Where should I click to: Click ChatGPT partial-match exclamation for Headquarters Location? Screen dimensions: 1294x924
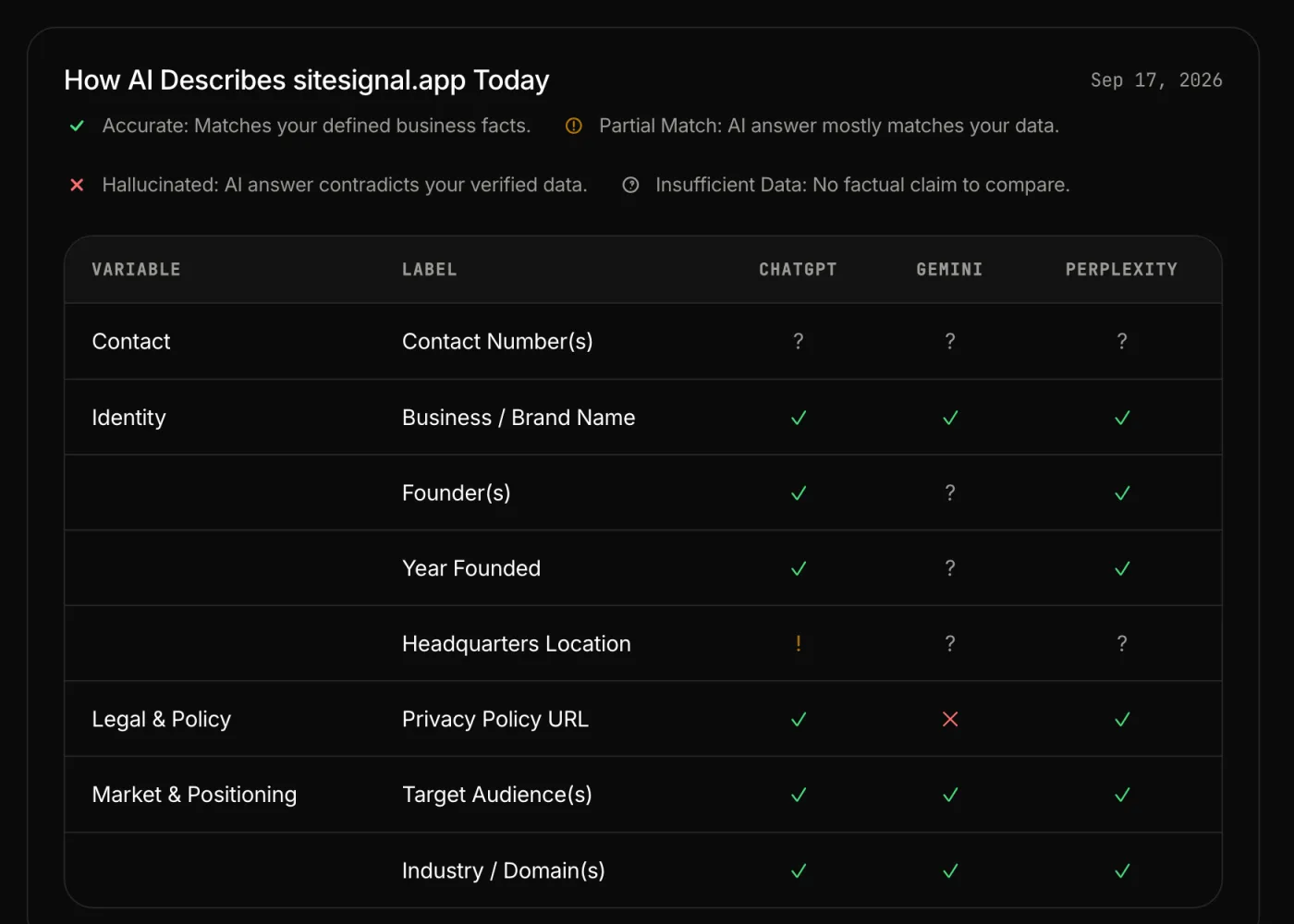tap(799, 644)
